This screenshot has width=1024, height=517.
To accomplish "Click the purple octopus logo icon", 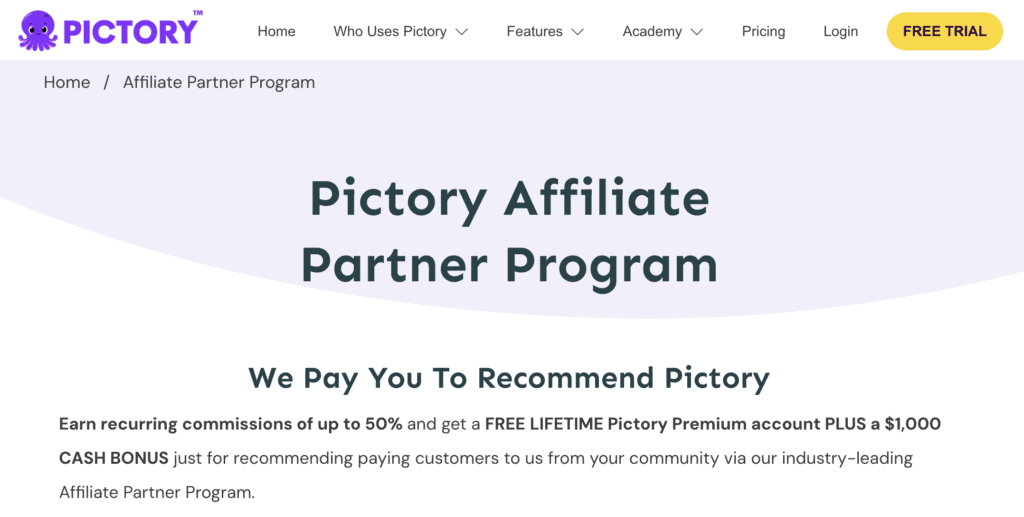I will click(x=38, y=30).
